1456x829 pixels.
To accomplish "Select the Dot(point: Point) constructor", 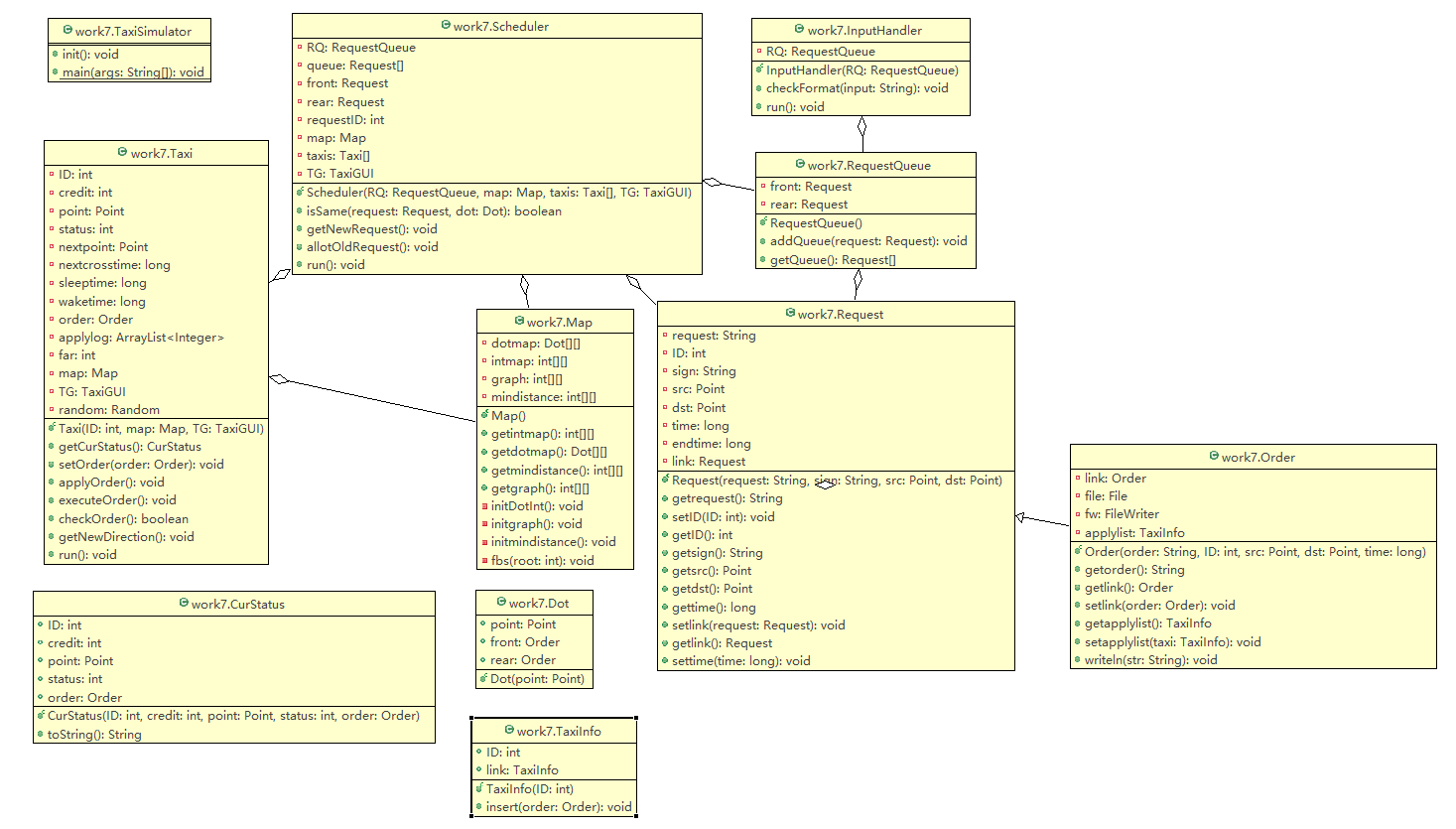I will point(537,679).
